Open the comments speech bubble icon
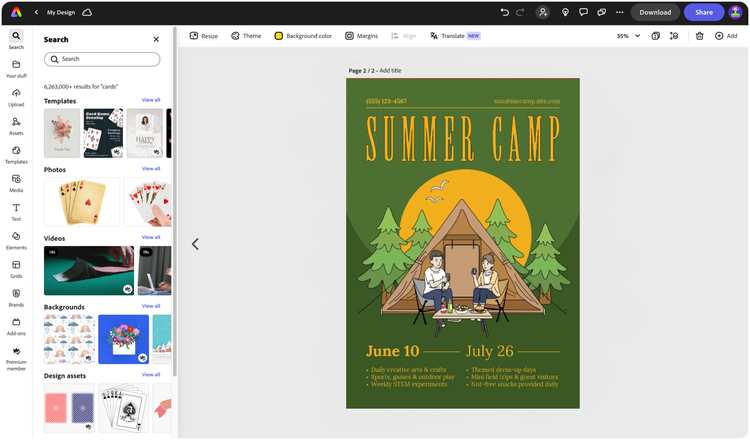This screenshot has height=440, width=750. (583, 12)
